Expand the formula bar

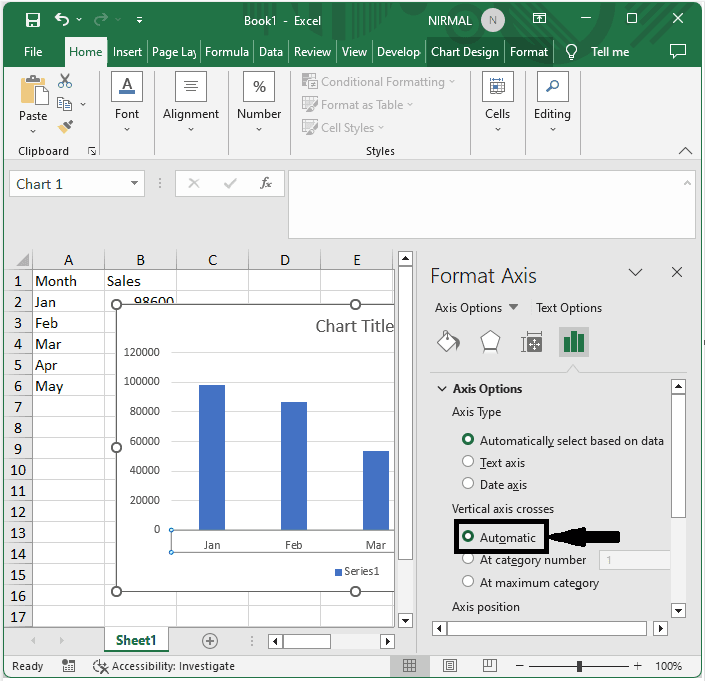point(687,182)
